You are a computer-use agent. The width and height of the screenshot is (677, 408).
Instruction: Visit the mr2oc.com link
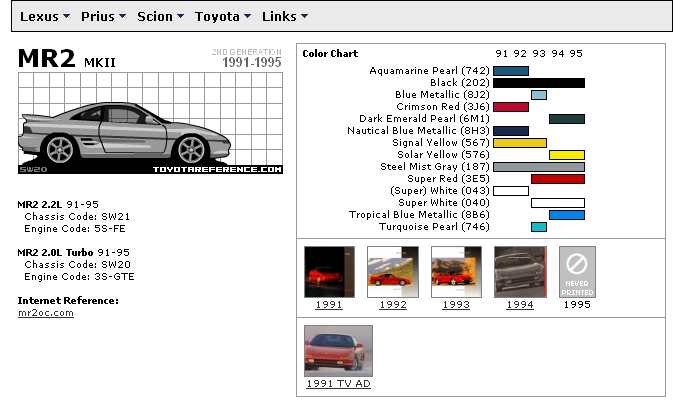(x=46, y=313)
